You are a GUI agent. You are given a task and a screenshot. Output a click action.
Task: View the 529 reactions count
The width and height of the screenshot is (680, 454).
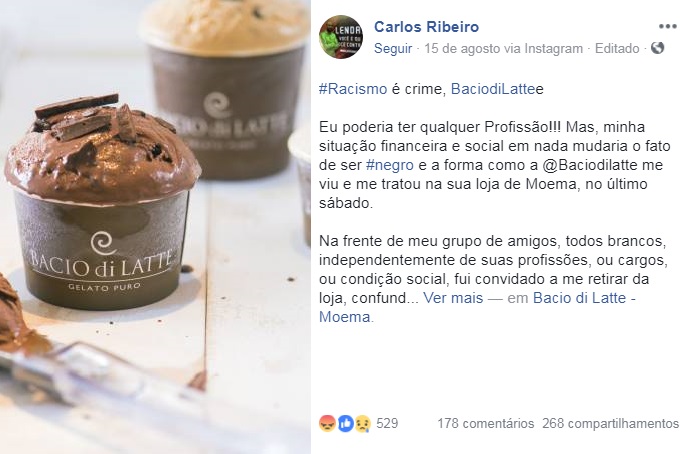(x=387, y=423)
